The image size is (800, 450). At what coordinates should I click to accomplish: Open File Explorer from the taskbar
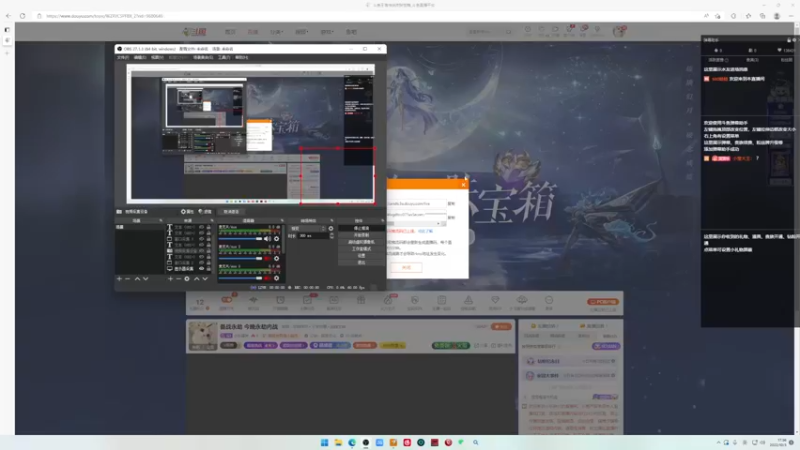tap(338, 442)
